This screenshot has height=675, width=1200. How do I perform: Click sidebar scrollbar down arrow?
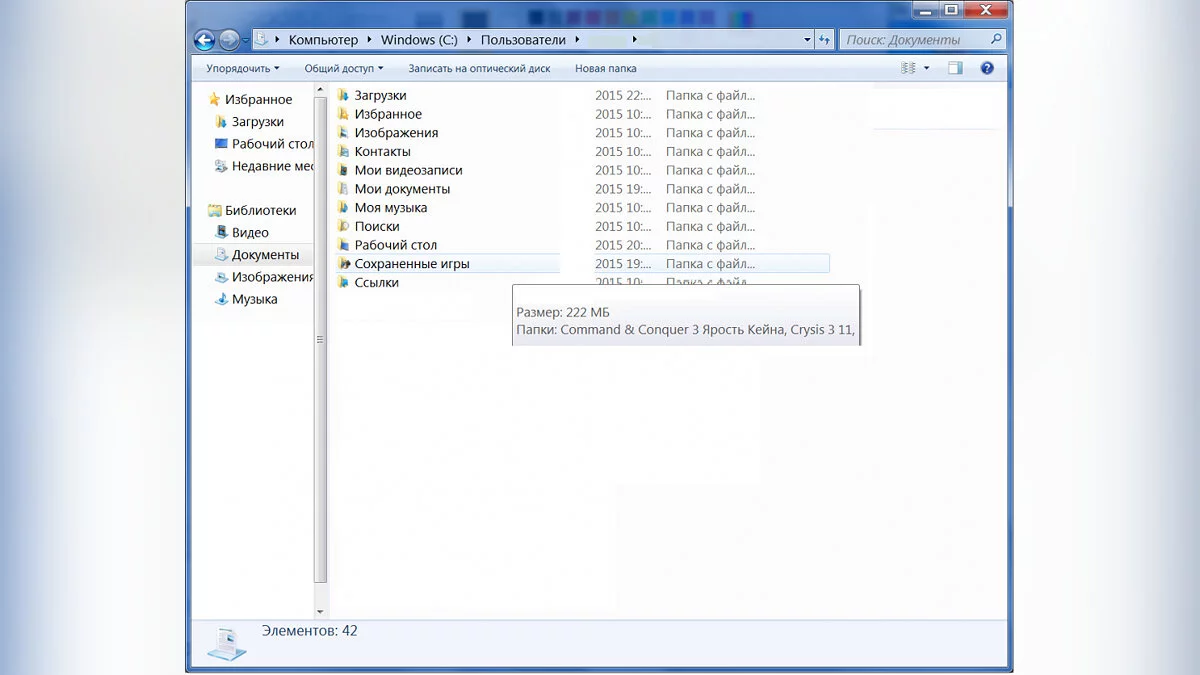tap(321, 611)
